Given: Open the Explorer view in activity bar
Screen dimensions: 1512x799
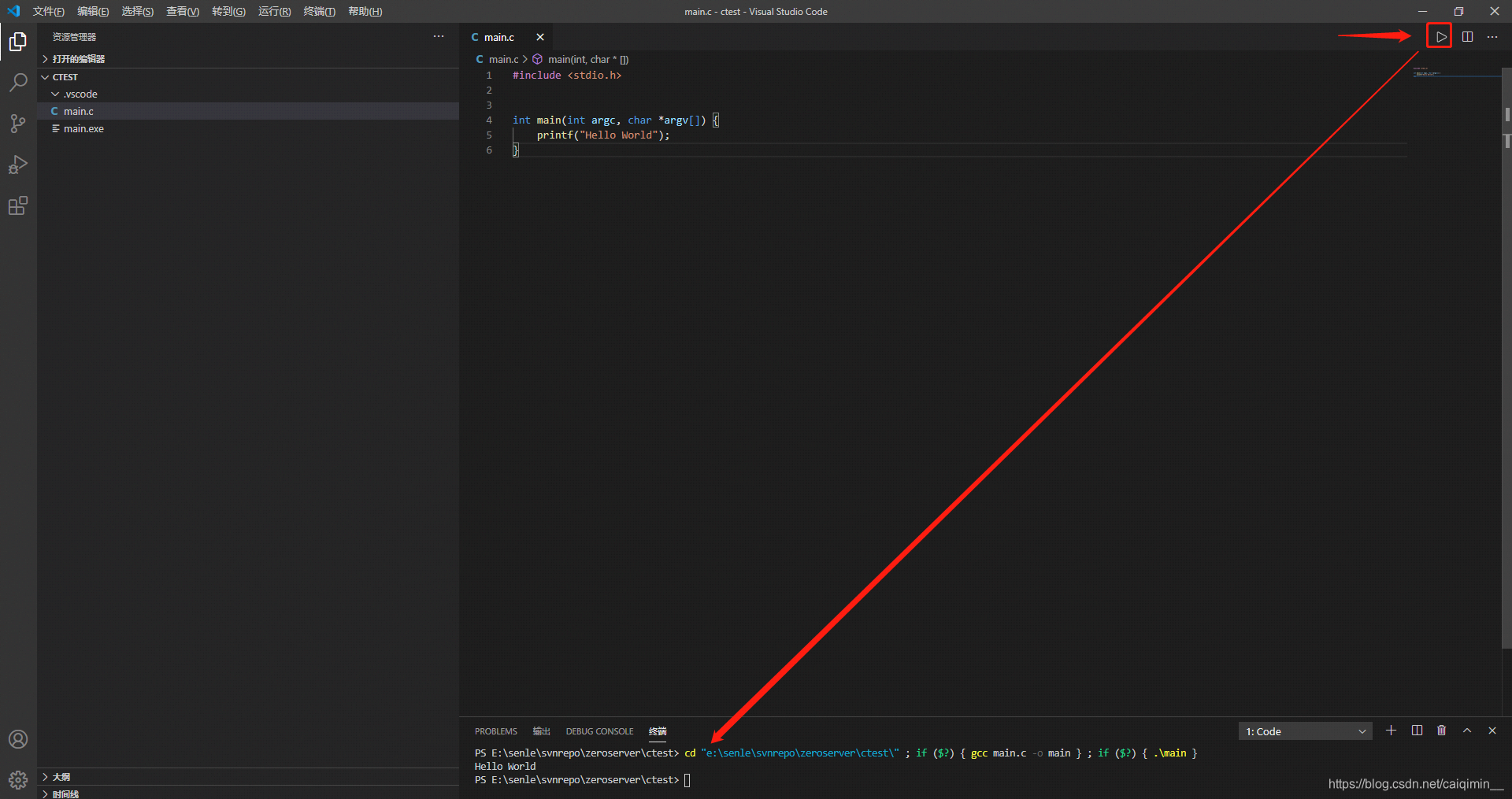Looking at the screenshot, I should click(x=18, y=41).
